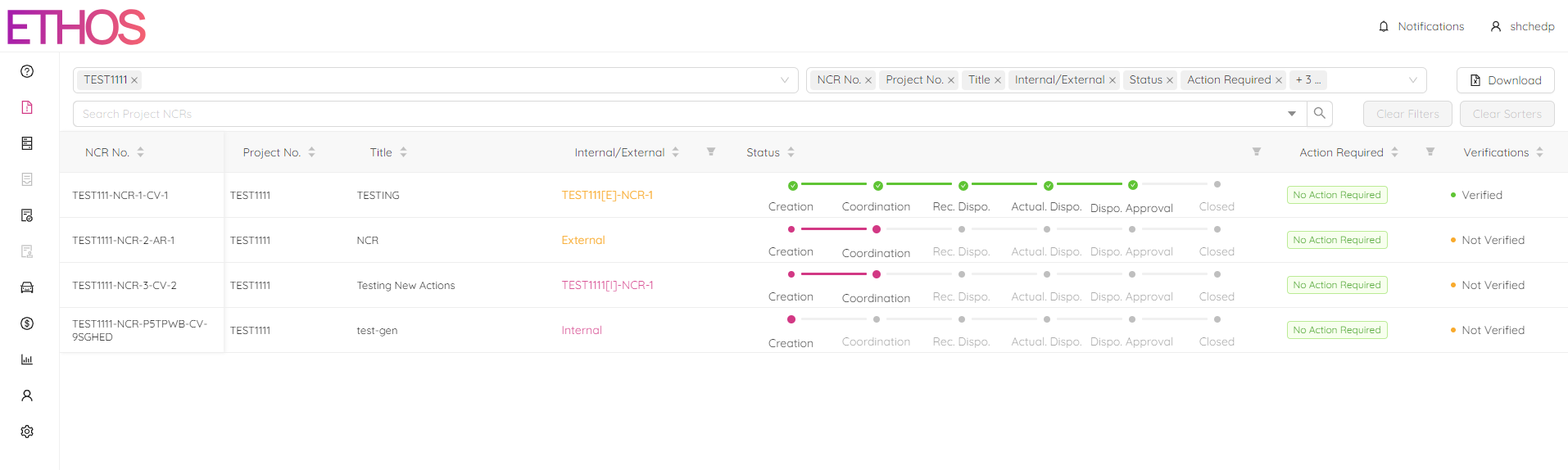The height and width of the screenshot is (470, 1568).
Task: Sort the table by Verifications header
Action: (1496, 152)
